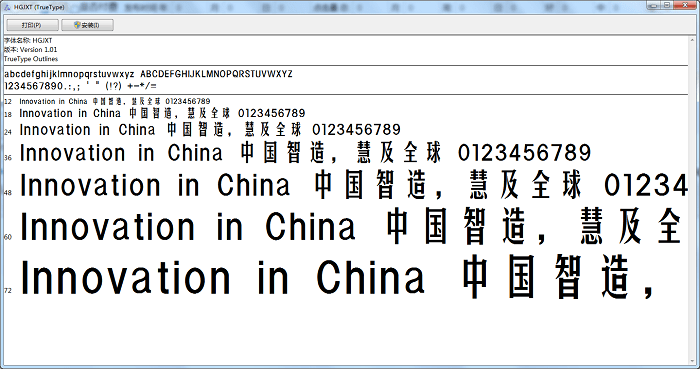
Task: Minimize the HGJXT font viewer window
Action: click(654, 5)
